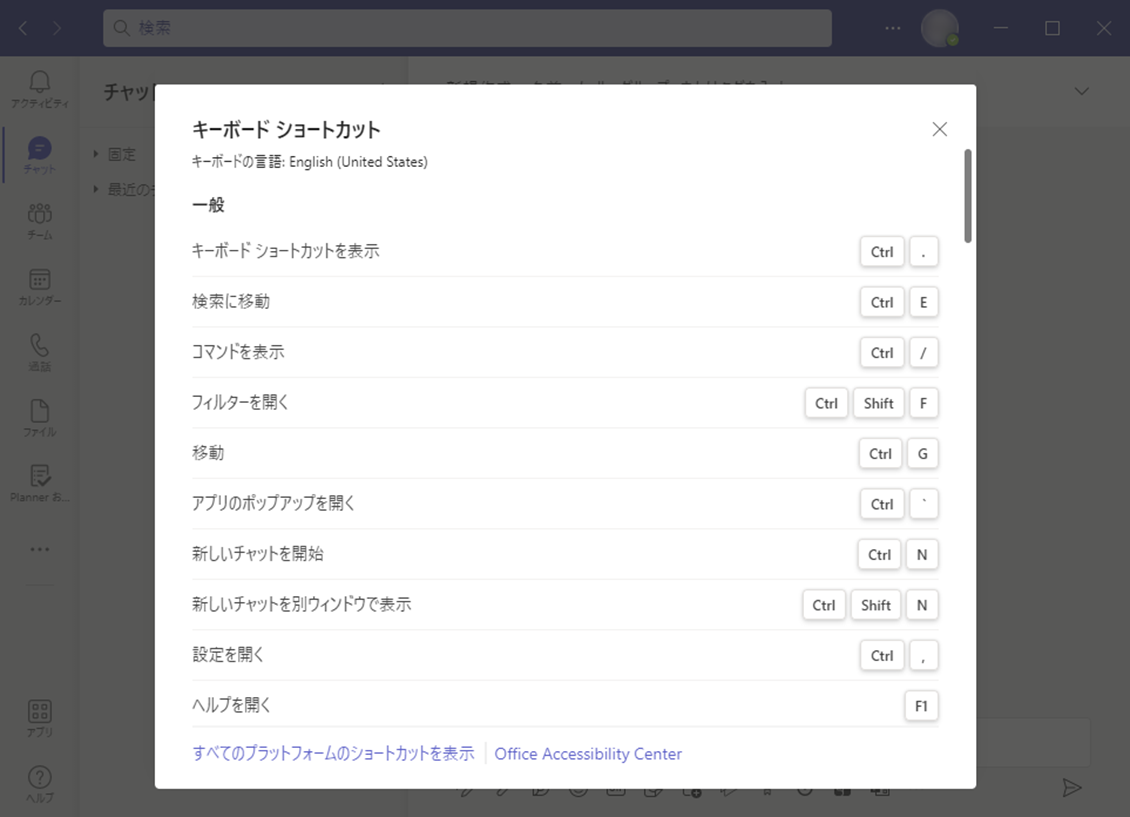
Task: Open ファイル in the sidebar
Action: (40, 418)
